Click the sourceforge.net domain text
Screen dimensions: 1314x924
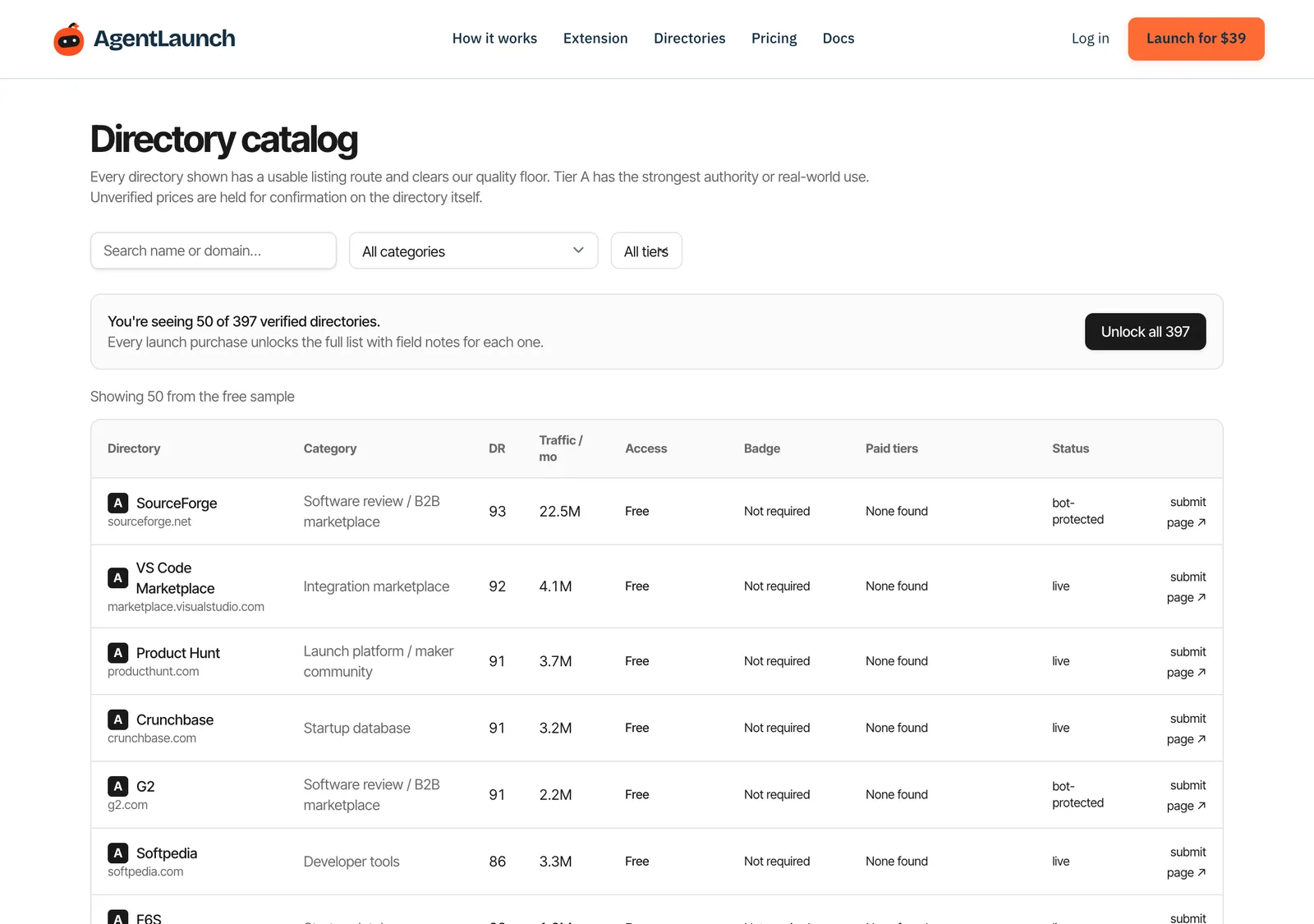149,522
